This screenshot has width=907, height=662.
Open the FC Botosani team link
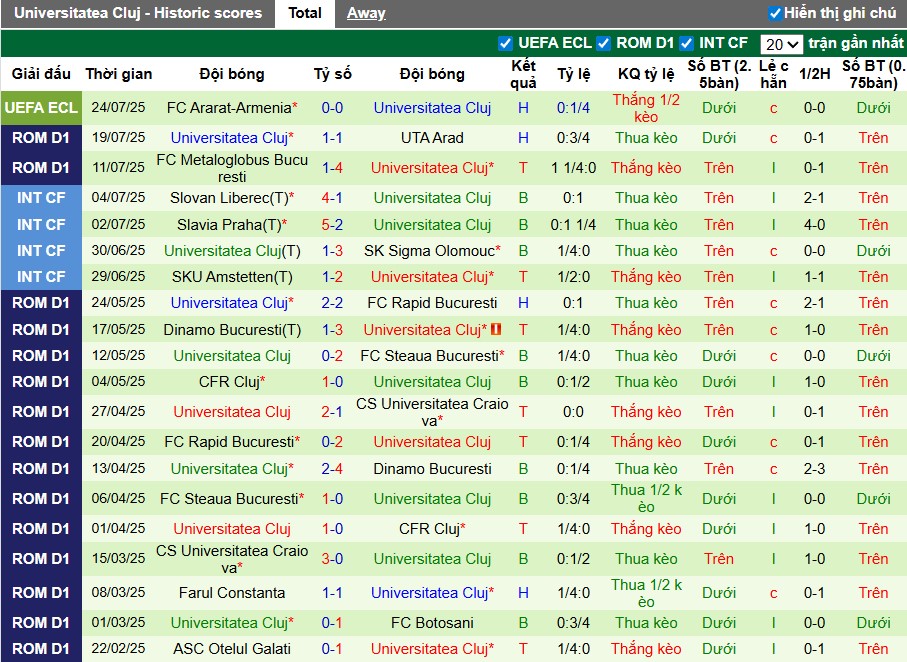432,623
